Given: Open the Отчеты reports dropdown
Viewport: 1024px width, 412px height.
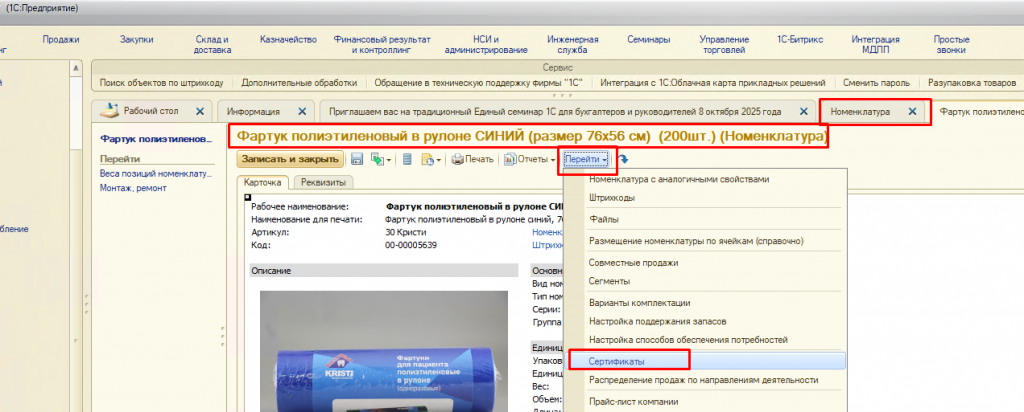Looking at the screenshot, I should click(x=530, y=159).
